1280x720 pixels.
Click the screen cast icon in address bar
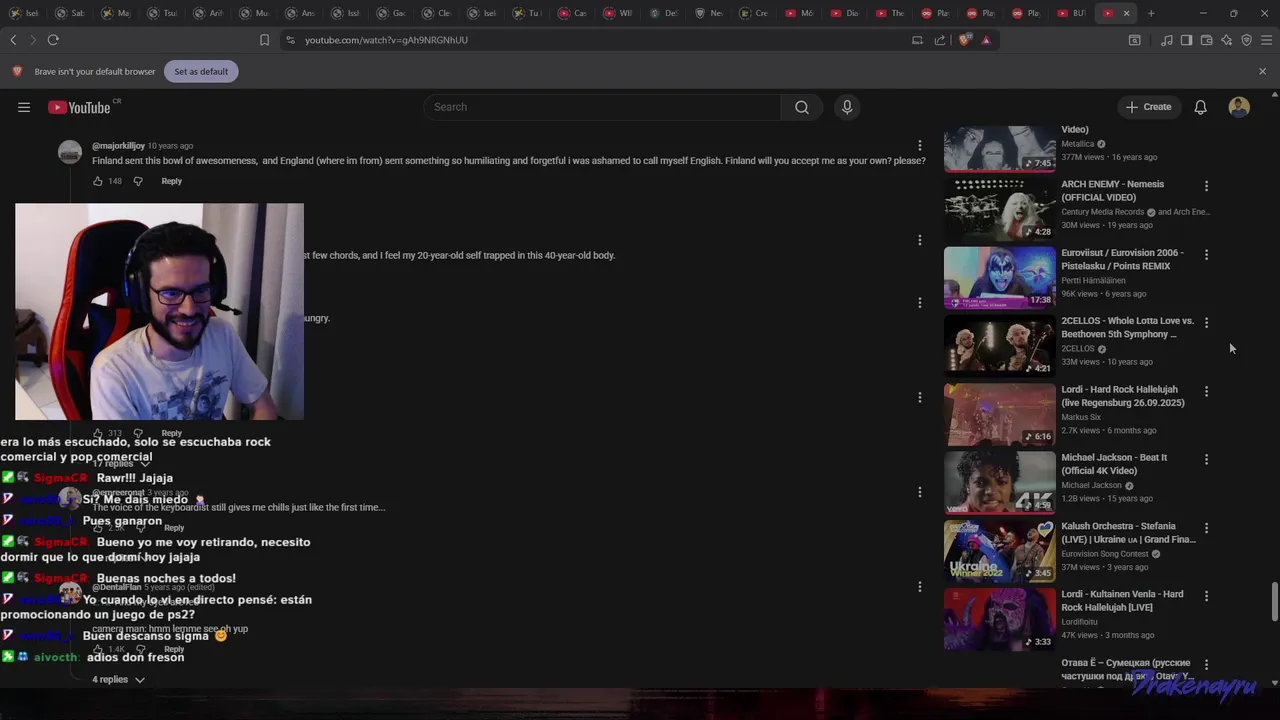click(x=917, y=40)
